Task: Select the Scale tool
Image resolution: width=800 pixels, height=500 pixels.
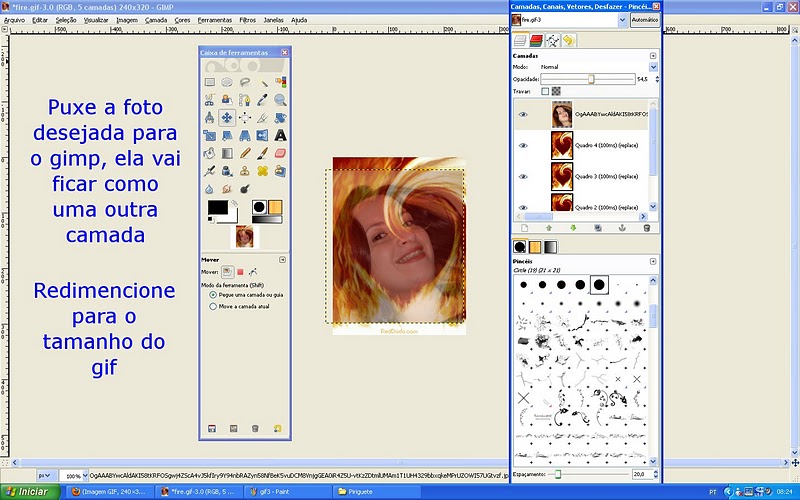Action: pyautogui.click(x=210, y=135)
